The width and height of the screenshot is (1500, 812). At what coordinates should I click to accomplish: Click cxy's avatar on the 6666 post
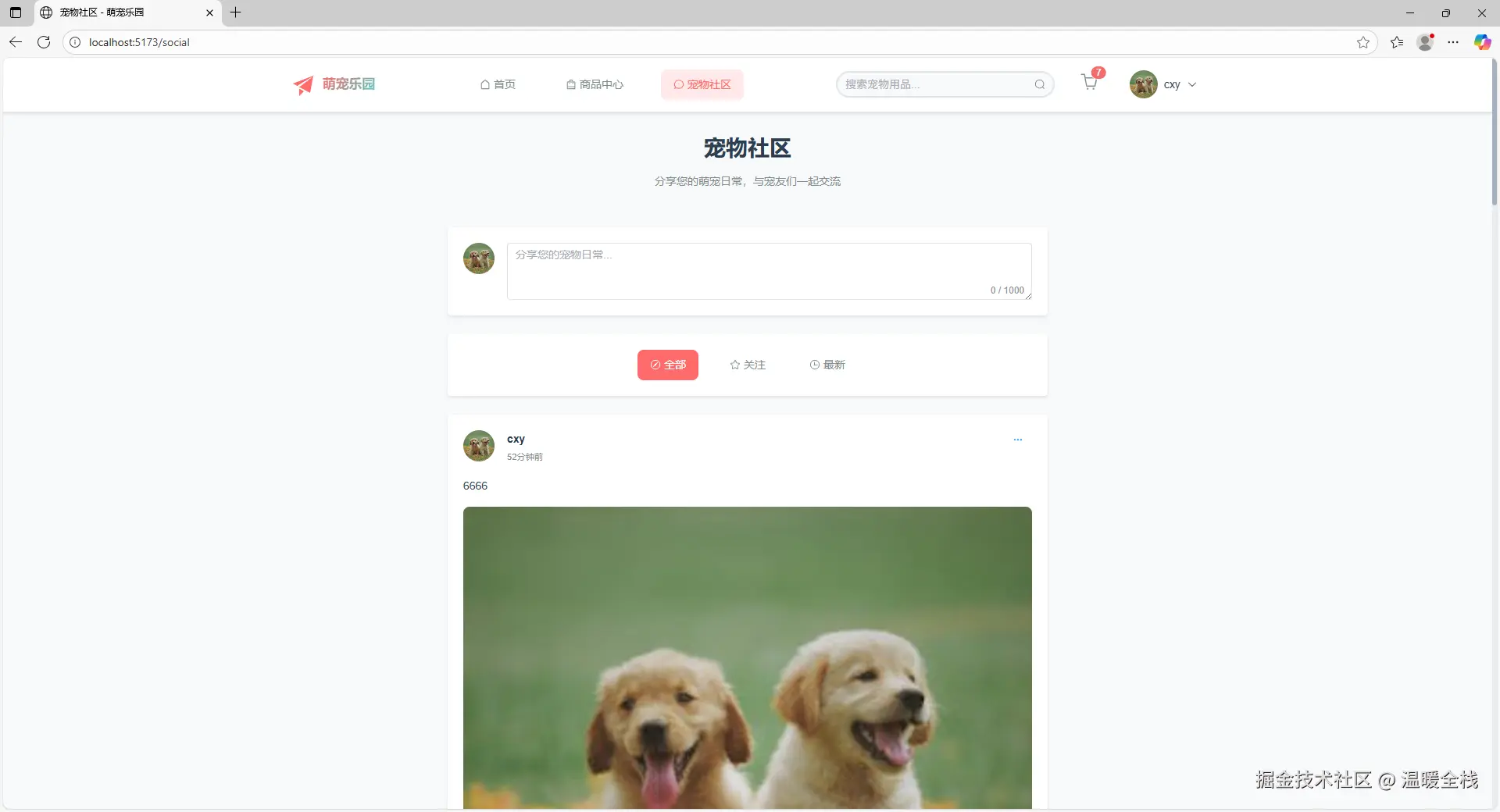click(479, 446)
